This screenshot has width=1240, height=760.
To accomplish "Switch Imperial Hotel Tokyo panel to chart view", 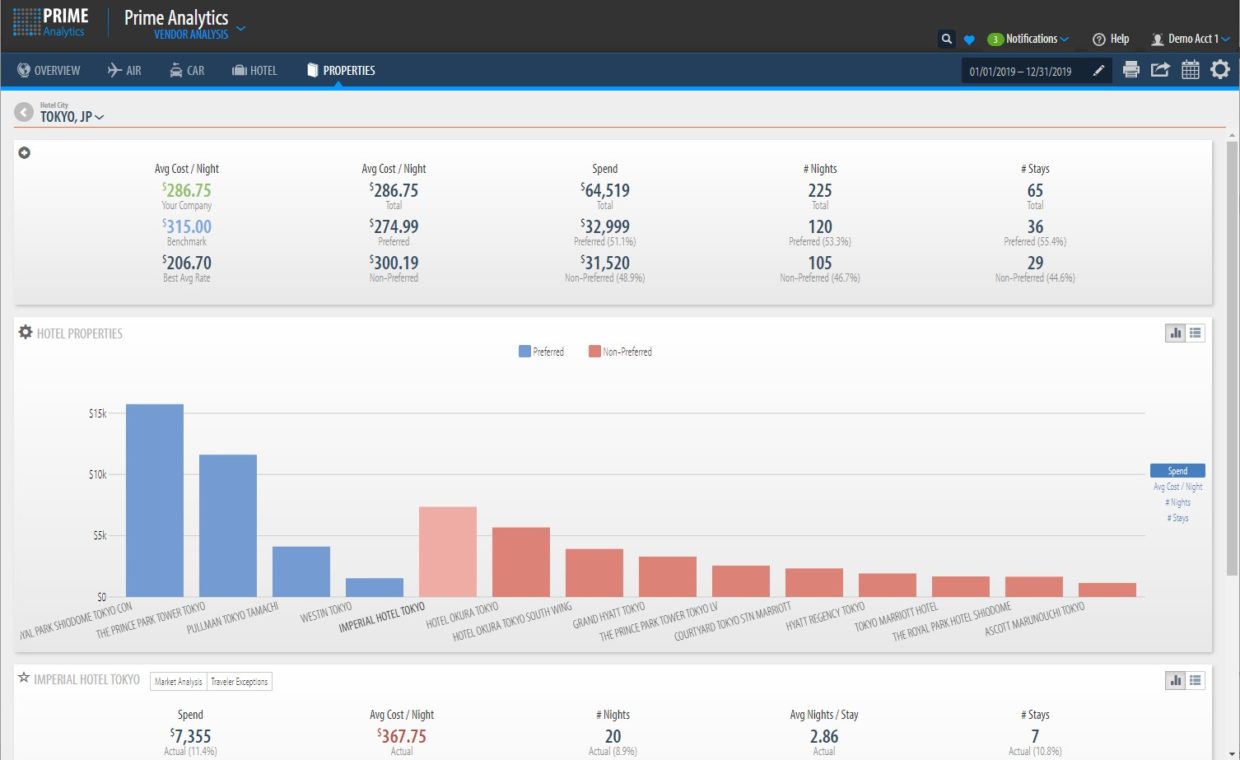I will (x=1176, y=680).
